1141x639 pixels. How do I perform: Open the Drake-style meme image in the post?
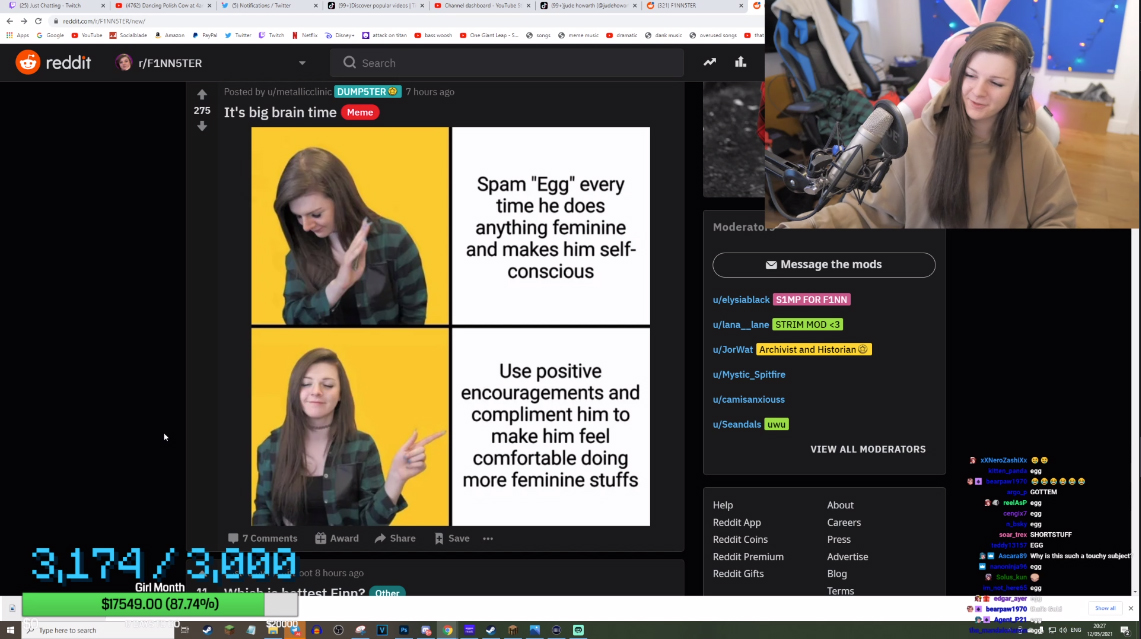(450, 327)
